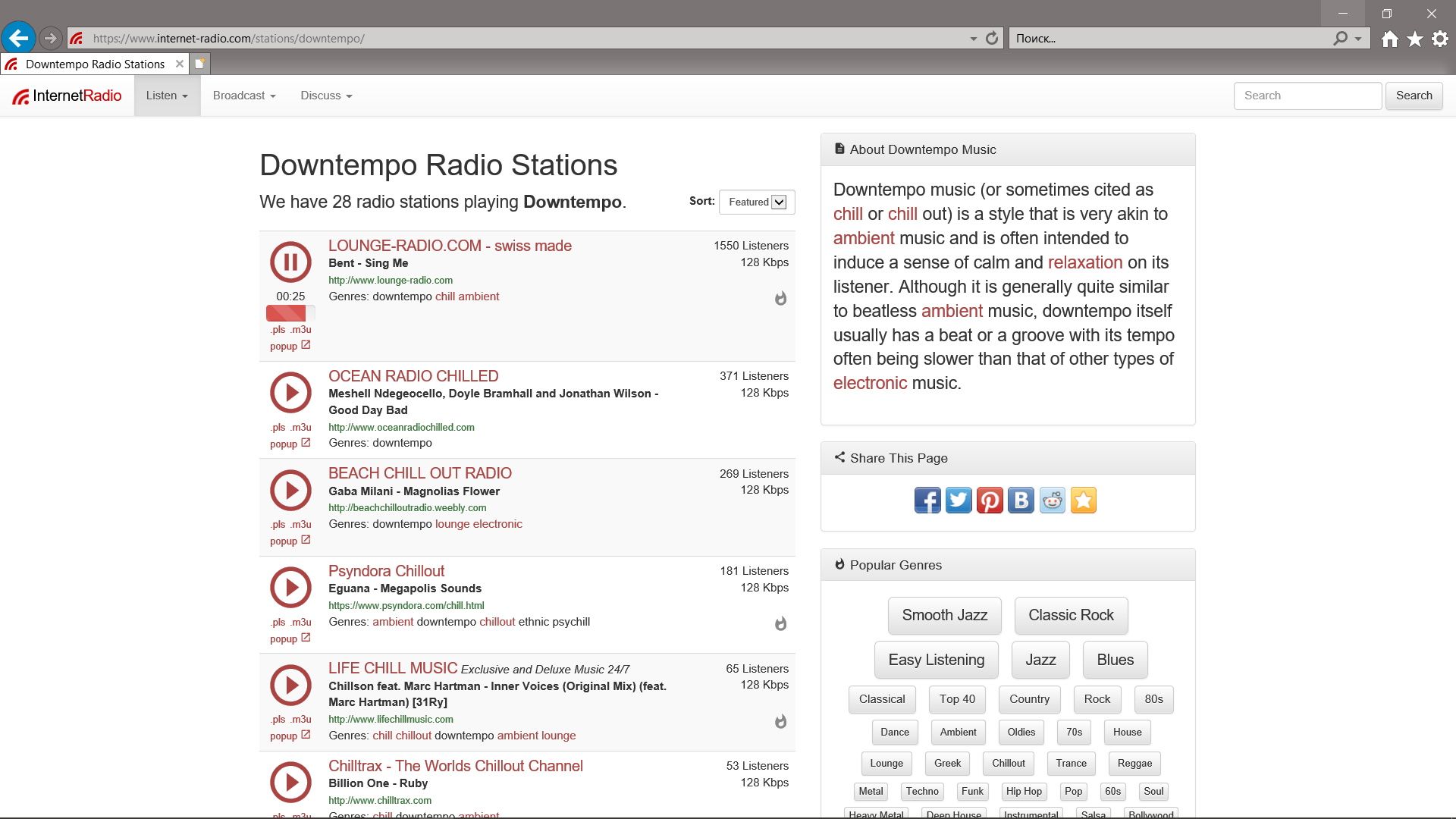Click the Twitter share icon
The width and height of the screenshot is (1456, 819).
point(958,500)
